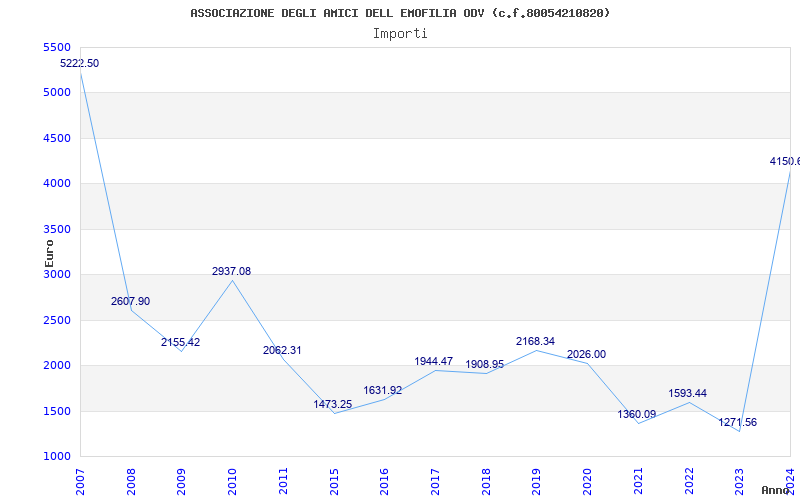Click the 2026.00 value label

click(586, 355)
